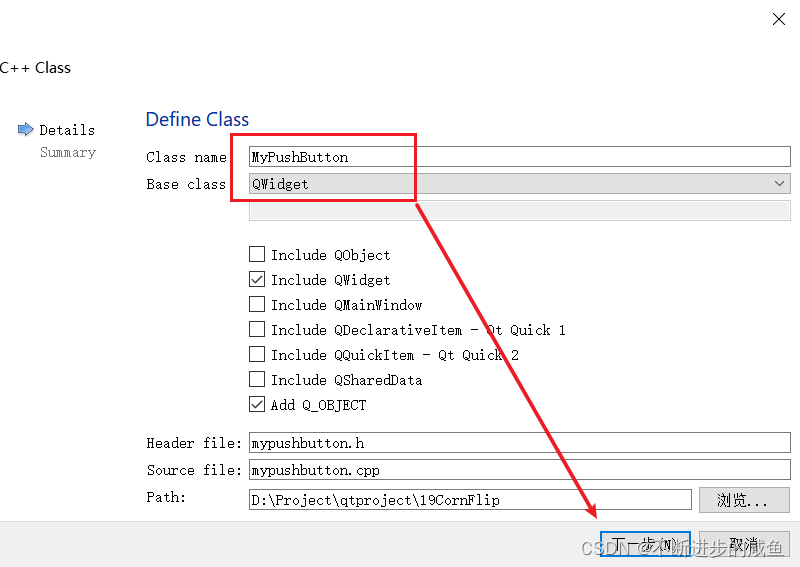
Task: Enable the Include QObject checkbox
Action: tap(257, 254)
